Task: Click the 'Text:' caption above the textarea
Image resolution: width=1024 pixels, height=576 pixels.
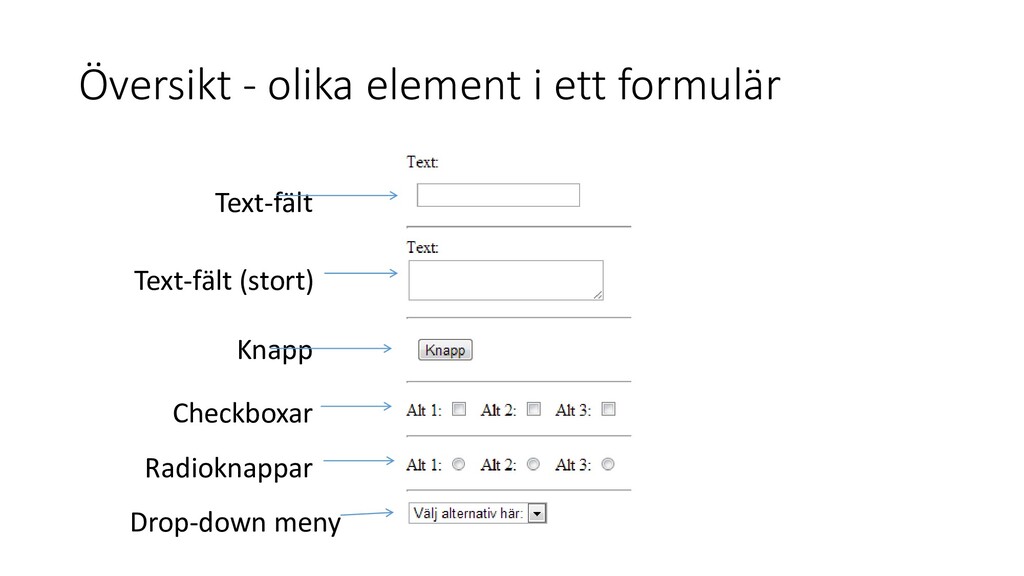Action: point(423,248)
